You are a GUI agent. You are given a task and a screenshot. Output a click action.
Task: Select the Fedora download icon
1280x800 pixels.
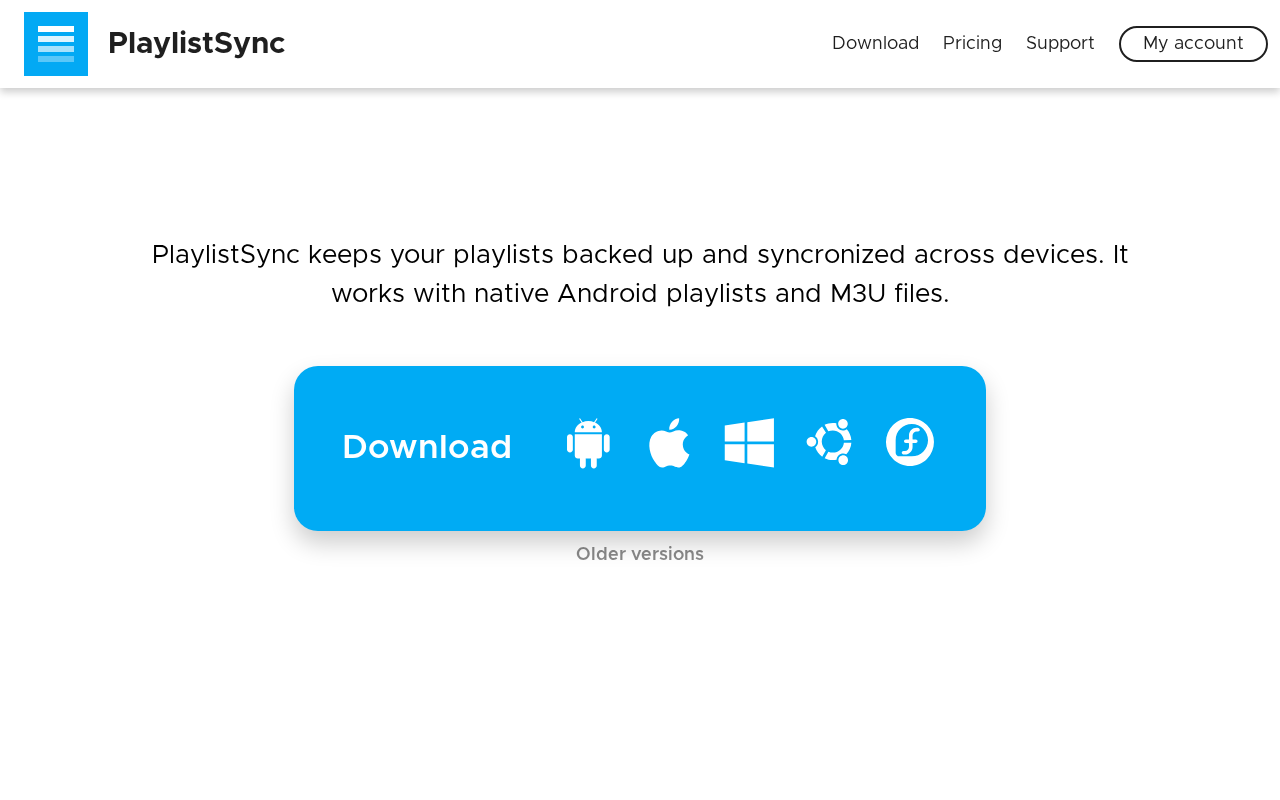tap(910, 442)
